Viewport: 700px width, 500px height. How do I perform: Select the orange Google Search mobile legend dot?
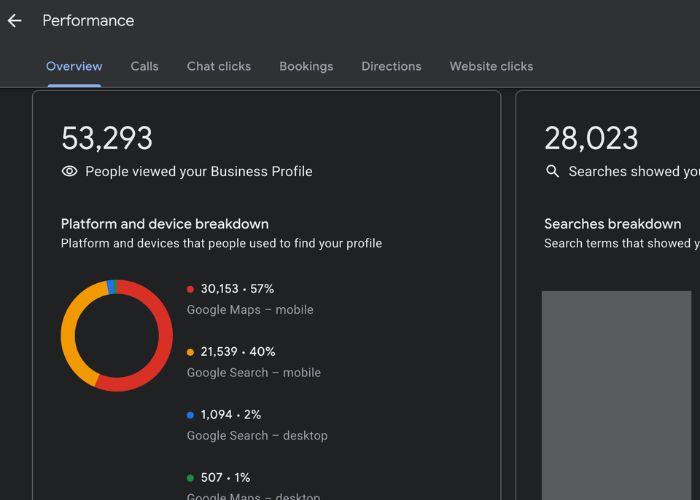(x=190, y=352)
